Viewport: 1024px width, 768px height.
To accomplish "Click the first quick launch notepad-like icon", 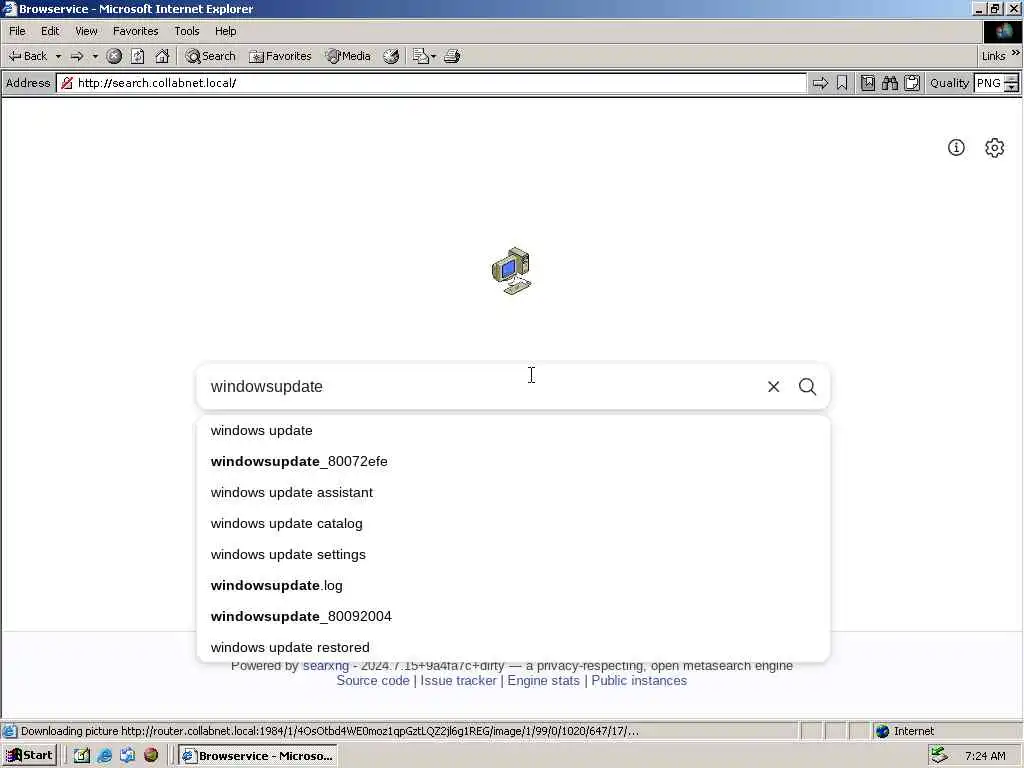I will coord(82,756).
